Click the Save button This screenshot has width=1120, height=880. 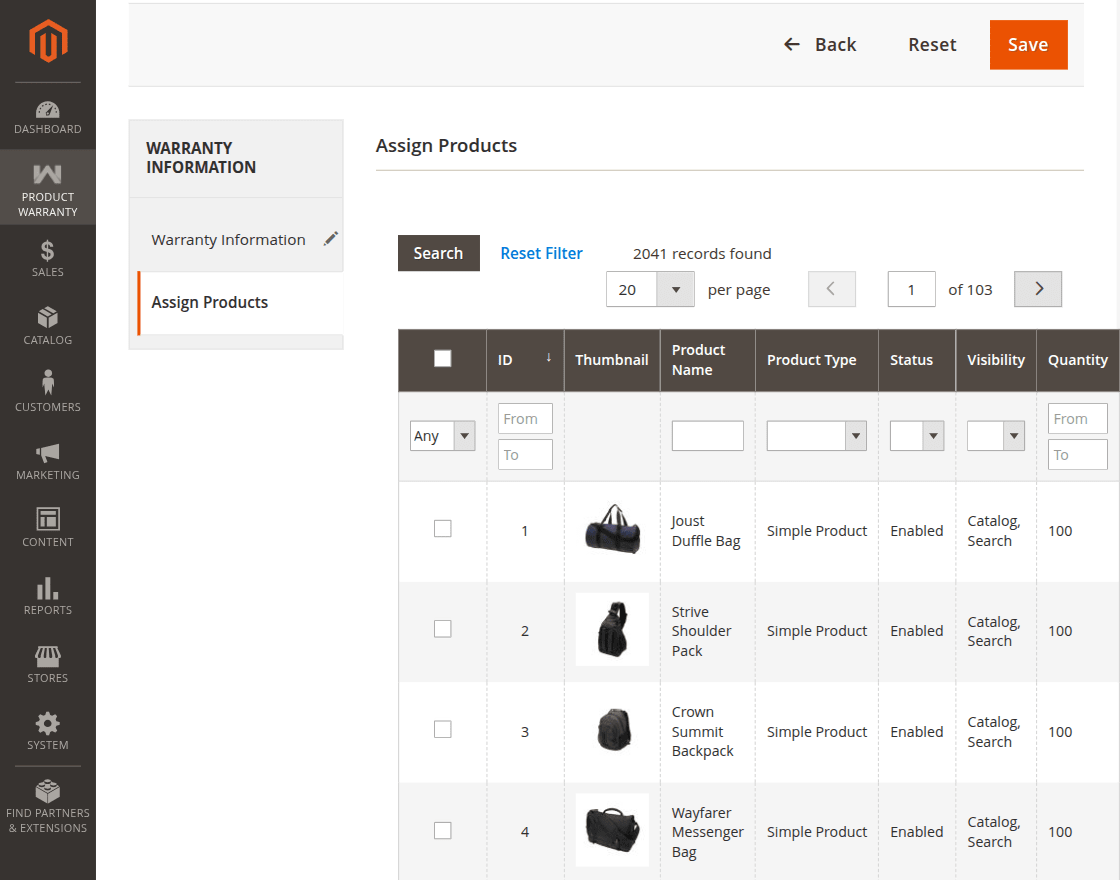click(x=1028, y=44)
